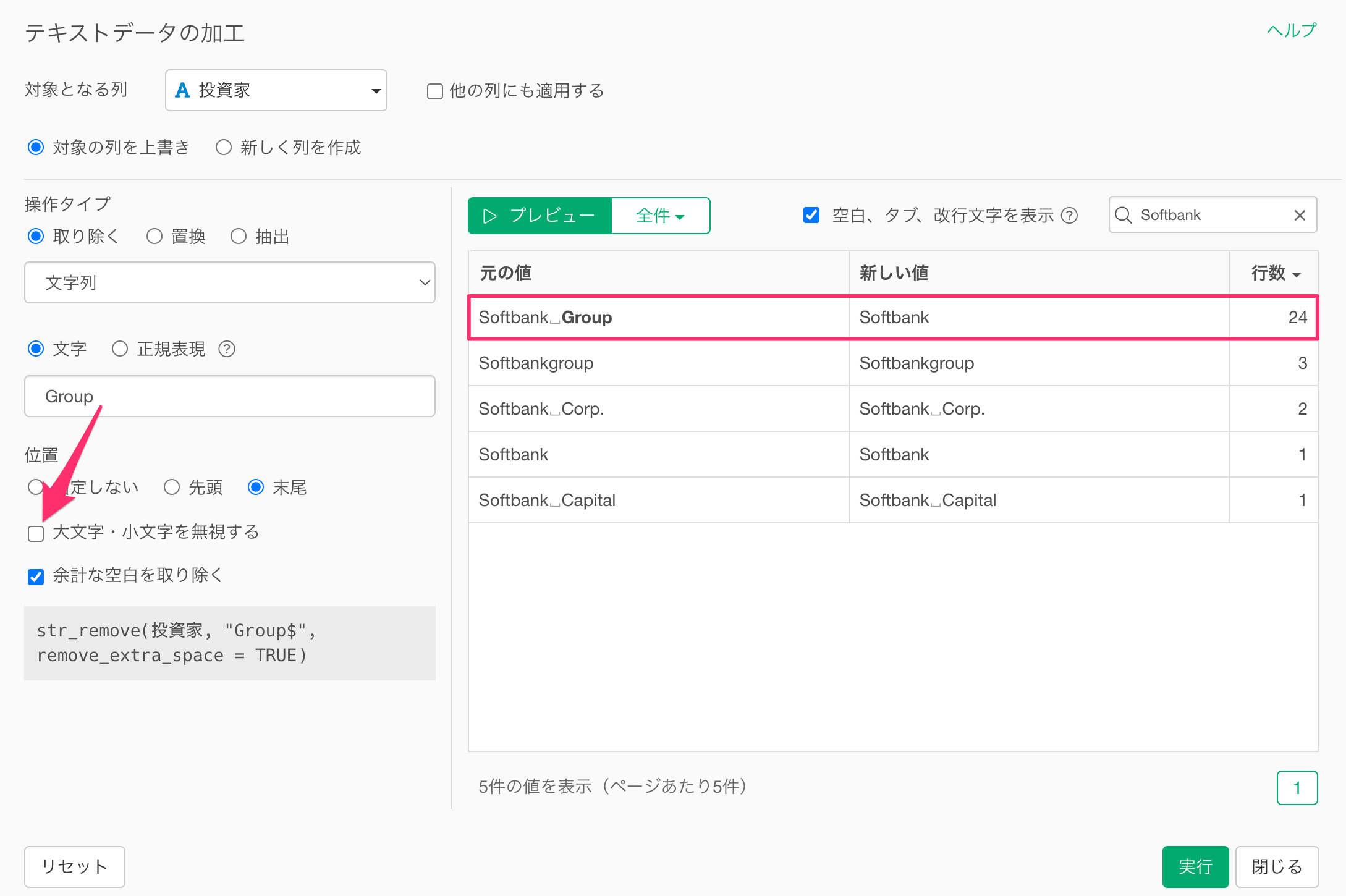Select 新しく列を作成 radio option
1346x896 pixels.
(224, 147)
